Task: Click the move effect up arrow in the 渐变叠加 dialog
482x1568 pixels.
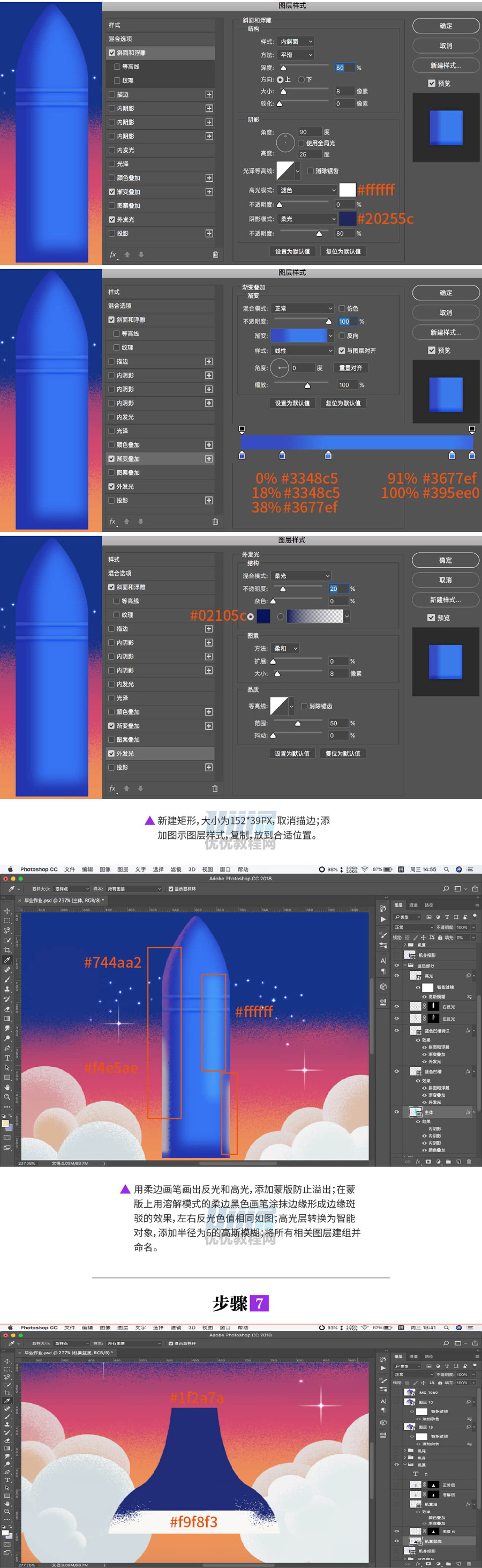Action: click(126, 522)
